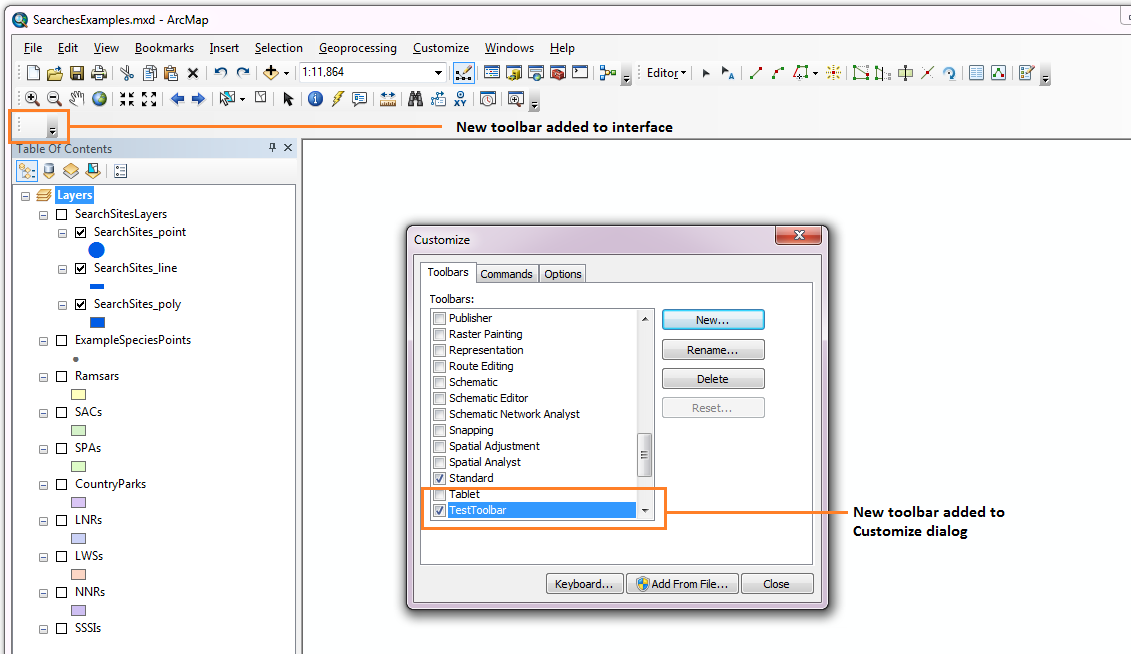
Task: Open the Python window icon
Action: [x=580, y=72]
